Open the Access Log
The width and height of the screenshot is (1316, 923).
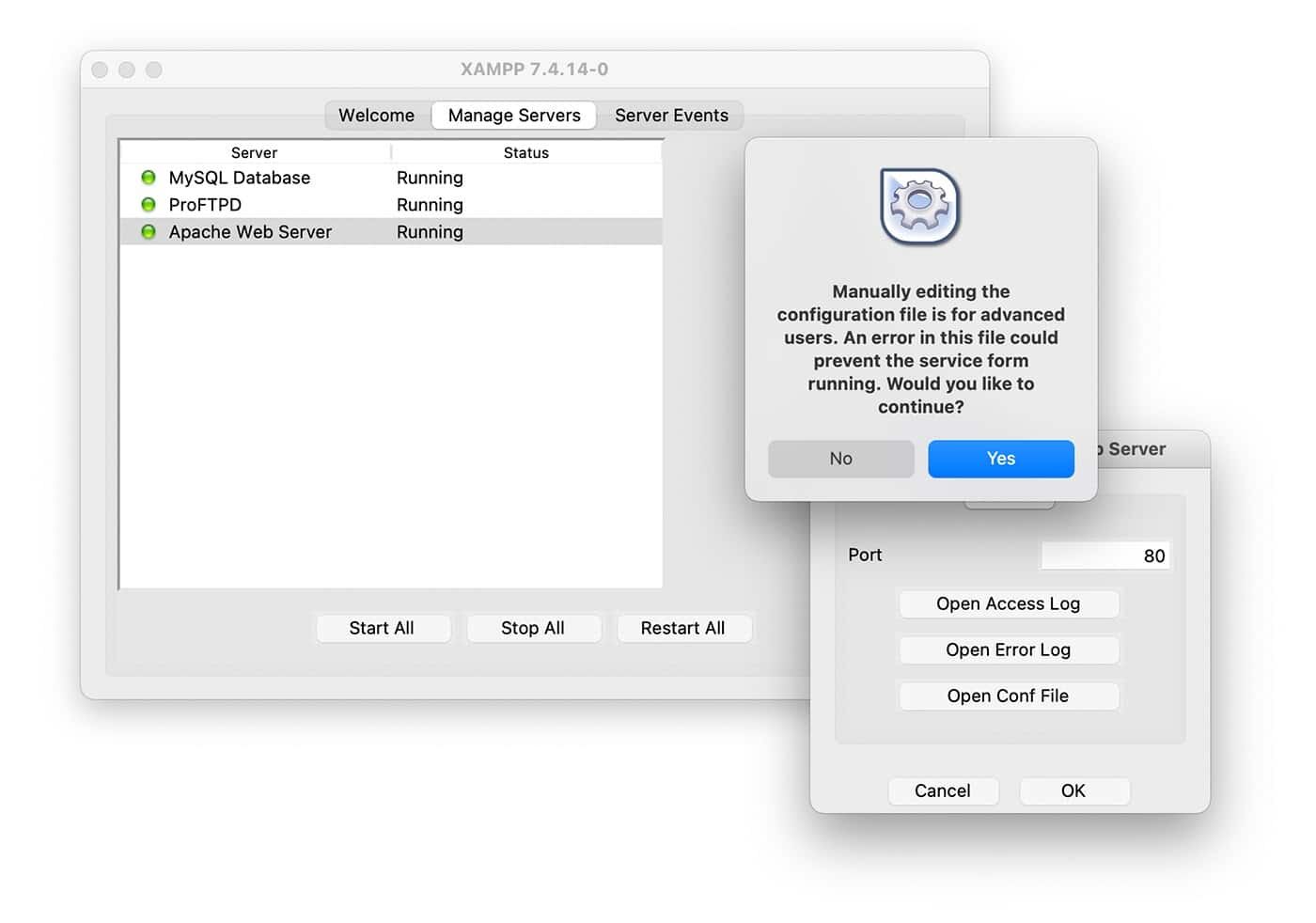(x=1008, y=603)
